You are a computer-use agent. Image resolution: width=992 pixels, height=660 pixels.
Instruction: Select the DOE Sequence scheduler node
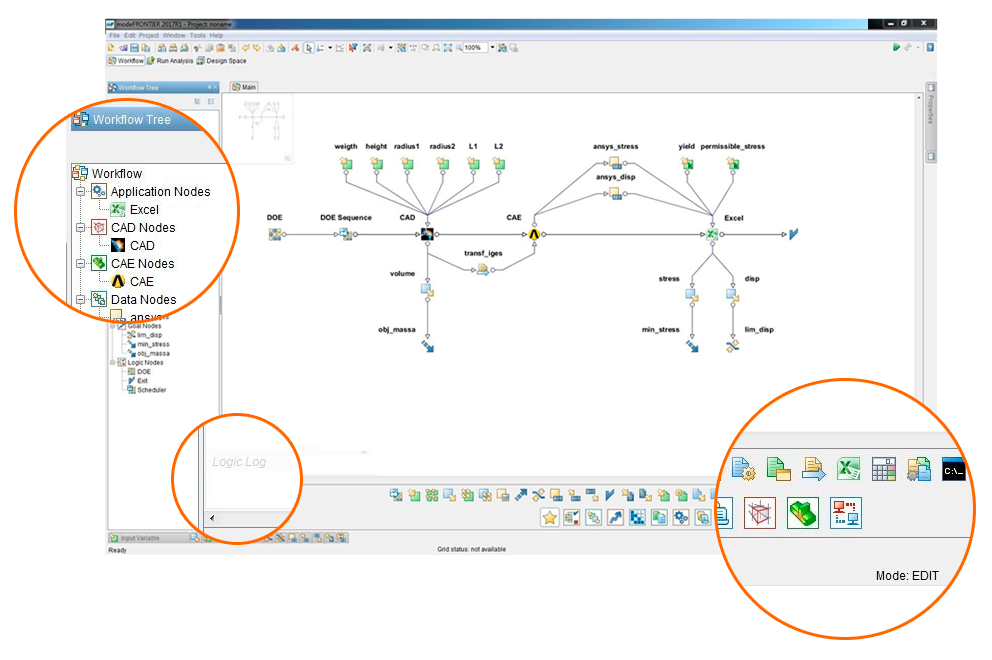pyautogui.click(x=345, y=234)
